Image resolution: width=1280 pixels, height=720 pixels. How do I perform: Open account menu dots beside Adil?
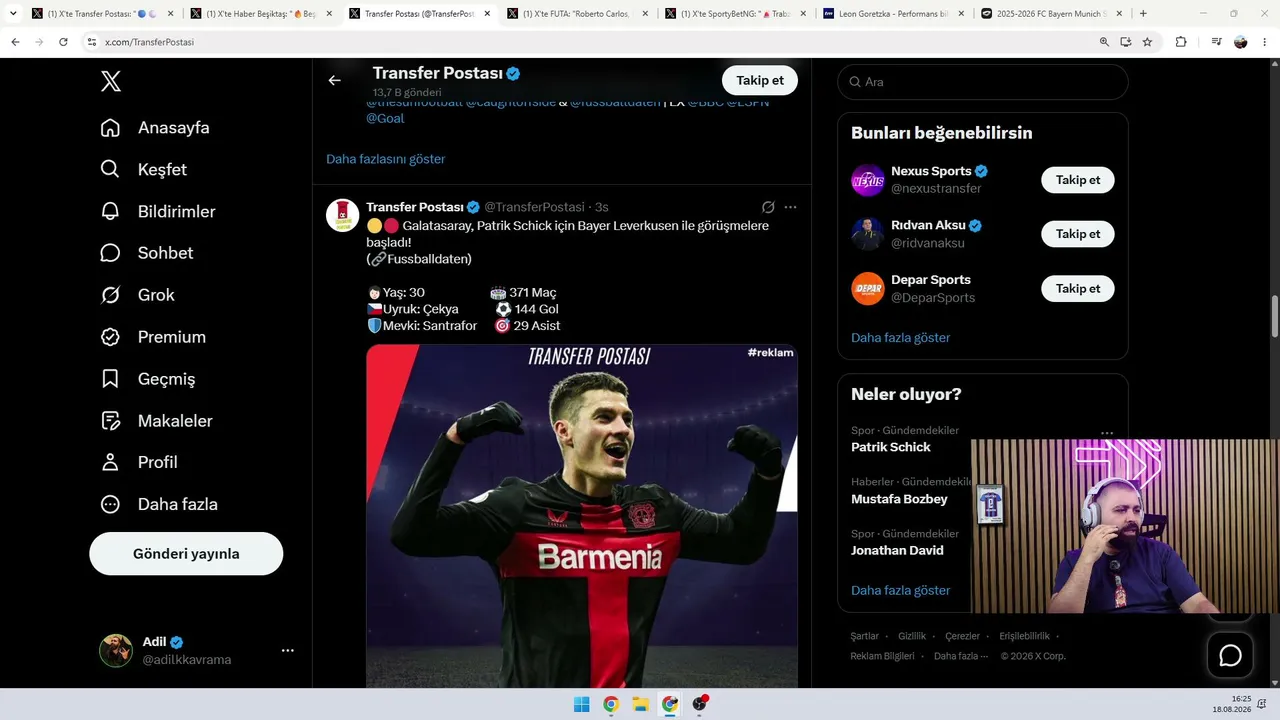288,650
